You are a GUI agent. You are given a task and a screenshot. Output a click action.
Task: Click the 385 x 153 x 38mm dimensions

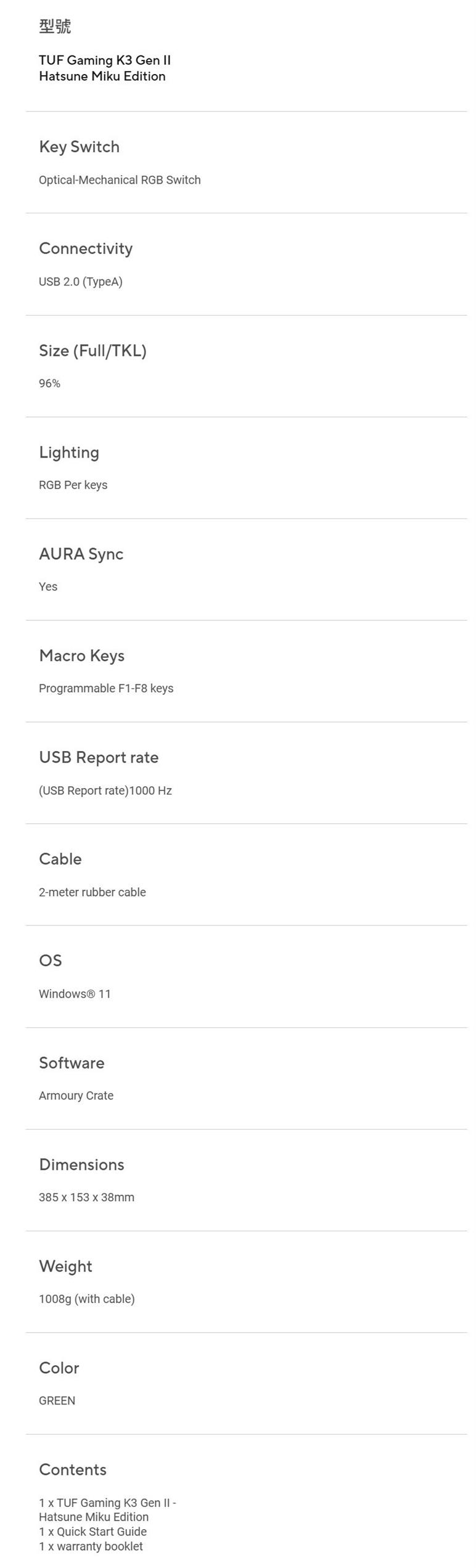tap(86, 1197)
